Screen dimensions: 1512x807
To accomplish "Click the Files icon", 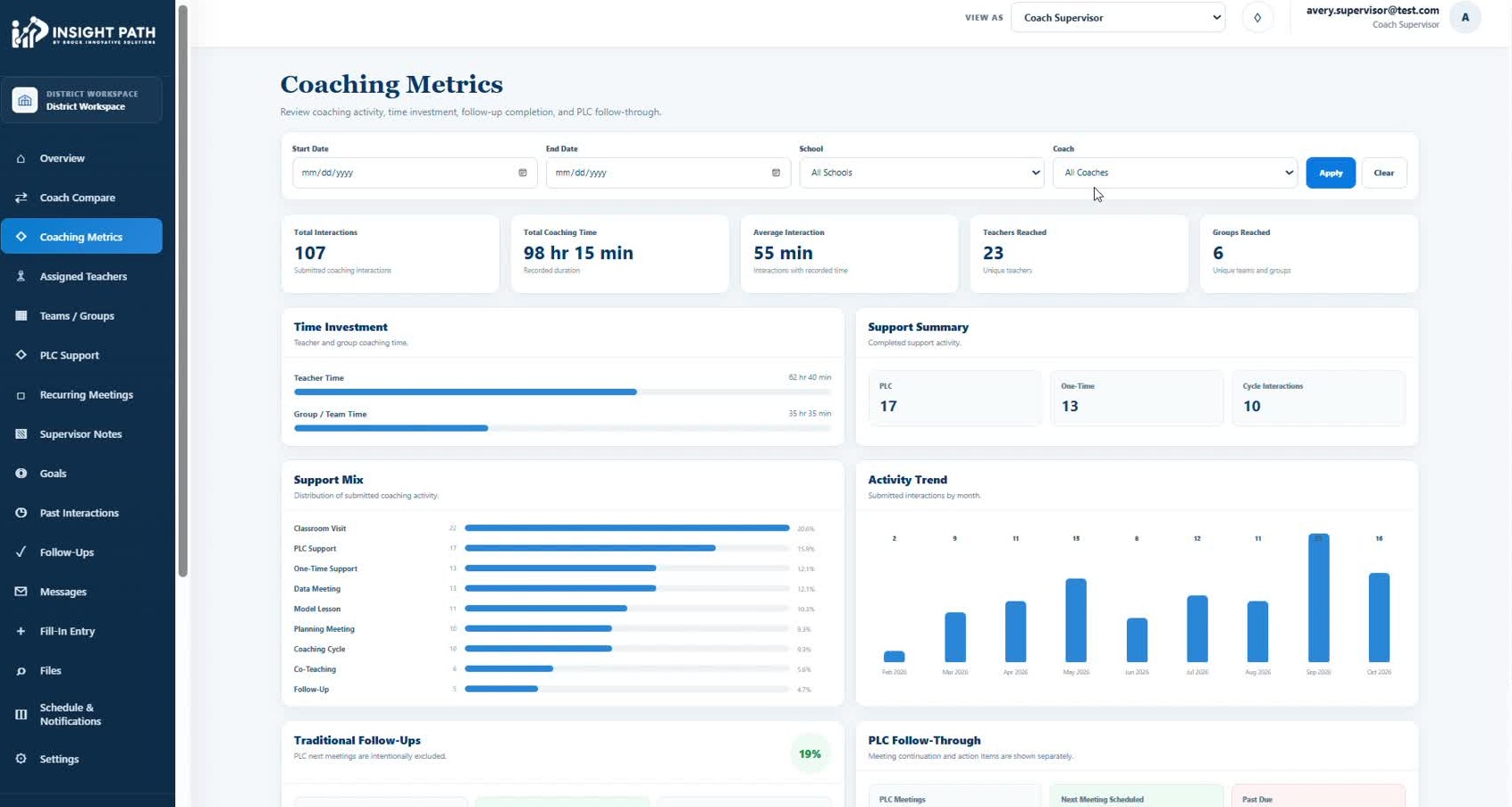I will [x=21, y=670].
